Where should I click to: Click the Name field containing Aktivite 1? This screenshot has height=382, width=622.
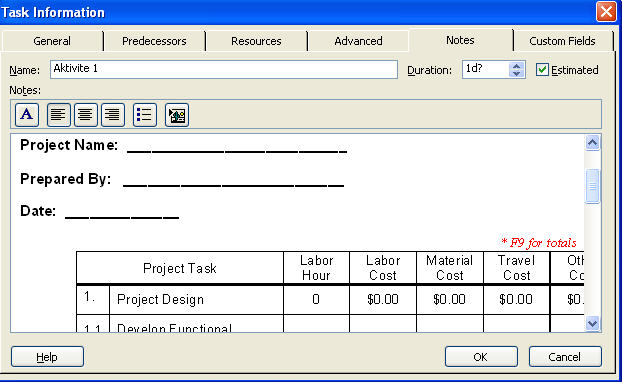(x=224, y=69)
